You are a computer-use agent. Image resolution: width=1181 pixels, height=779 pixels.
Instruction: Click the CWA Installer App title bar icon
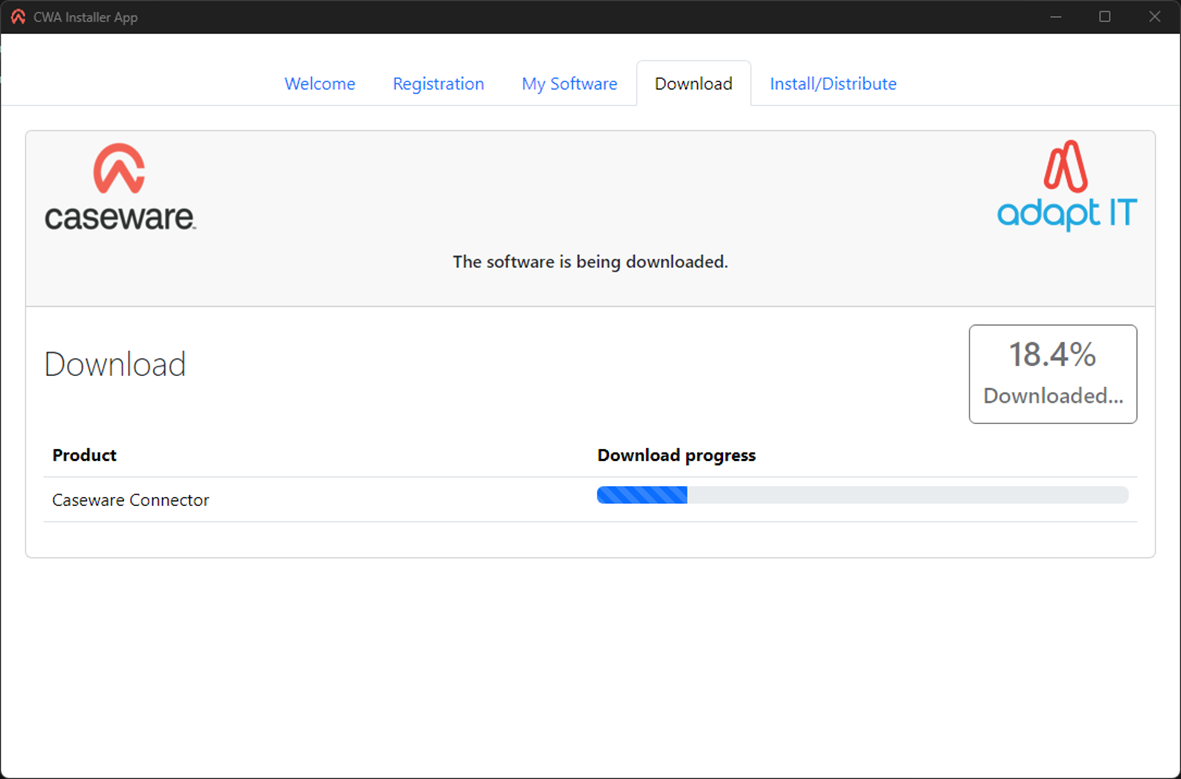point(18,17)
